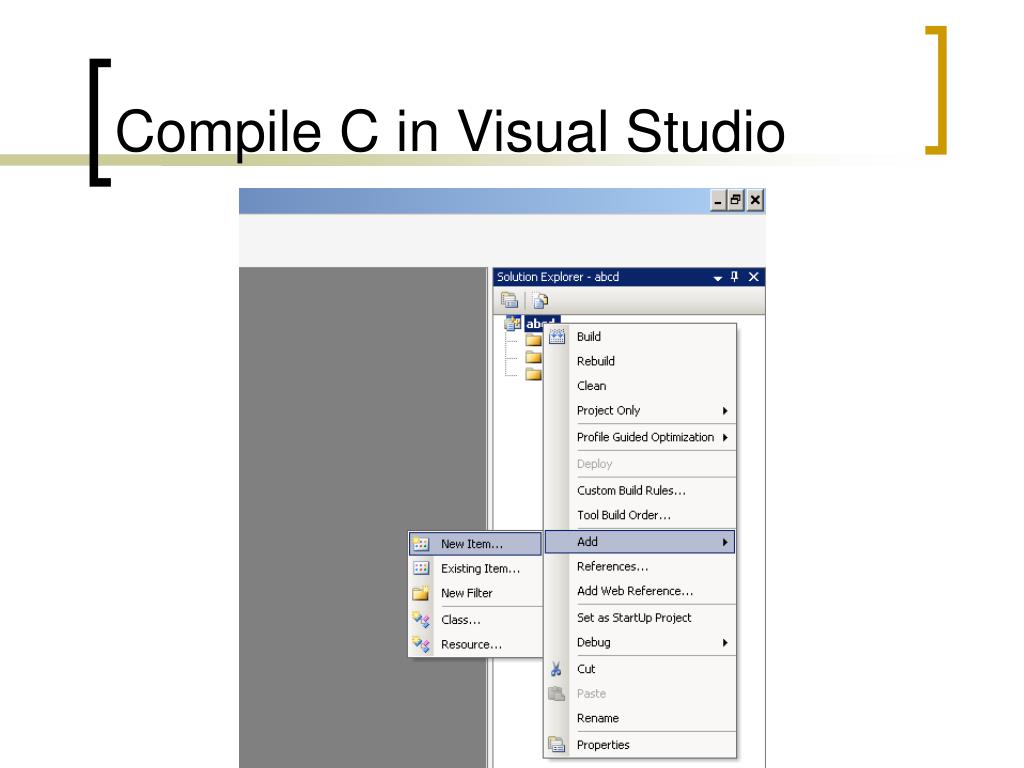Click the New Filter folder icon
This screenshot has width=1024, height=768.
click(x=421, y=593)
